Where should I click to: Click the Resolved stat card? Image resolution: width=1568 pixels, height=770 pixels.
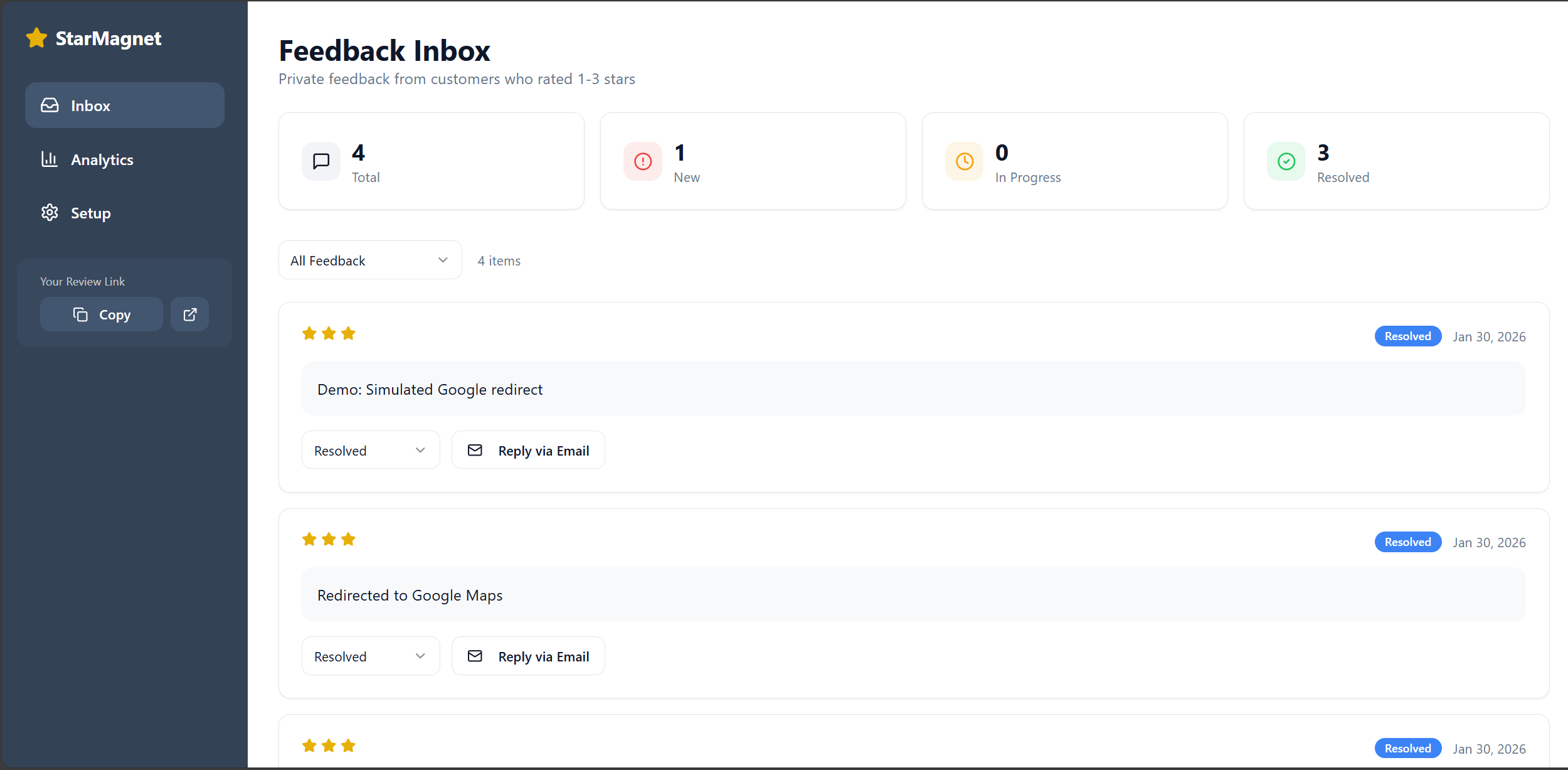click(x=1396, y=161)
